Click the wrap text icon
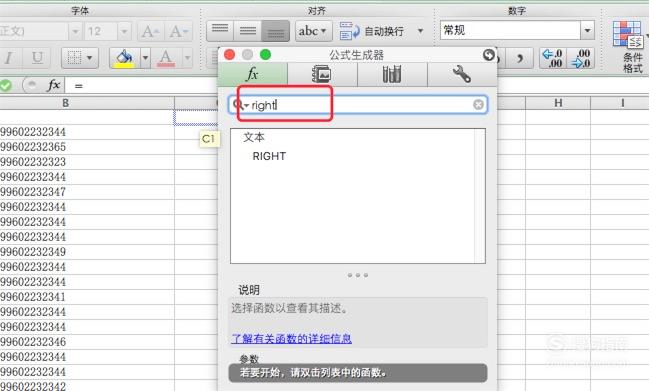This screenshot has height=391, width=649. [349, 31]
